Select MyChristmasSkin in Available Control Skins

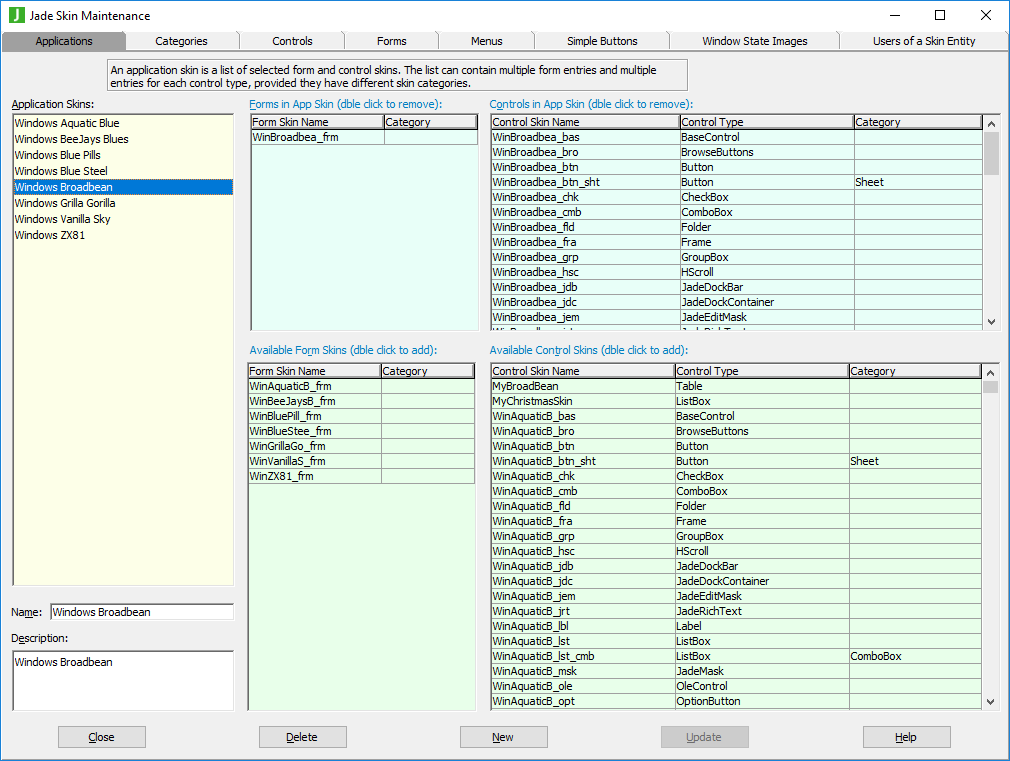pos(532,401)
